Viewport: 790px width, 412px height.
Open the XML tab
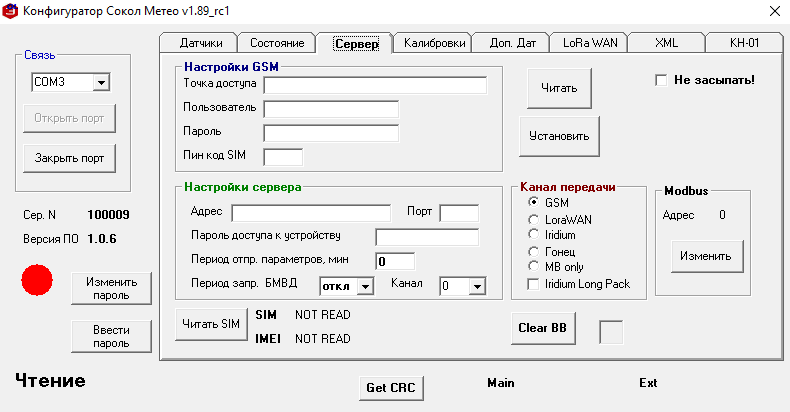tap(667, 43)
